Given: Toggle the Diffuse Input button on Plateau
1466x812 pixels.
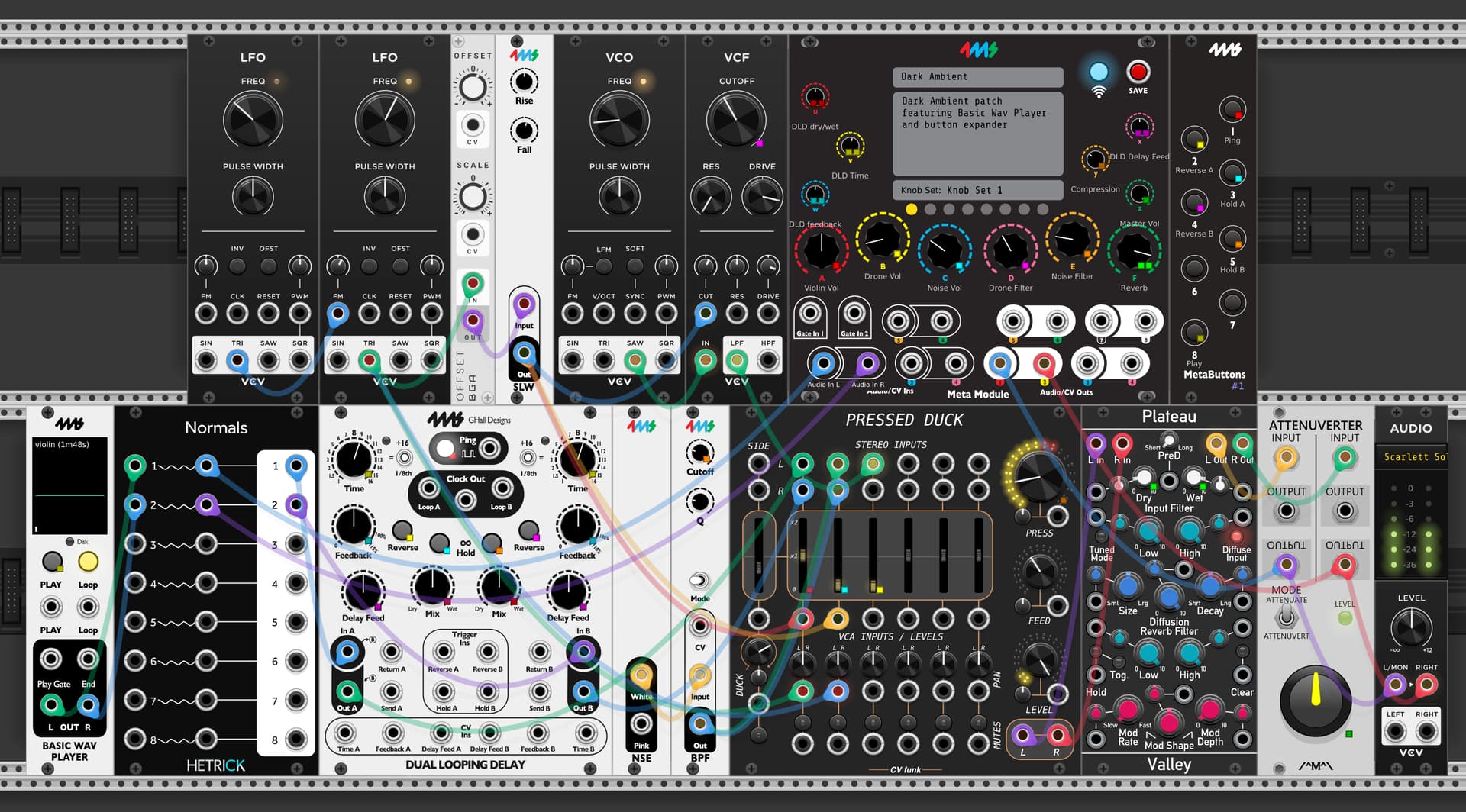Looking at the screenshot, I should point(1235,537).
